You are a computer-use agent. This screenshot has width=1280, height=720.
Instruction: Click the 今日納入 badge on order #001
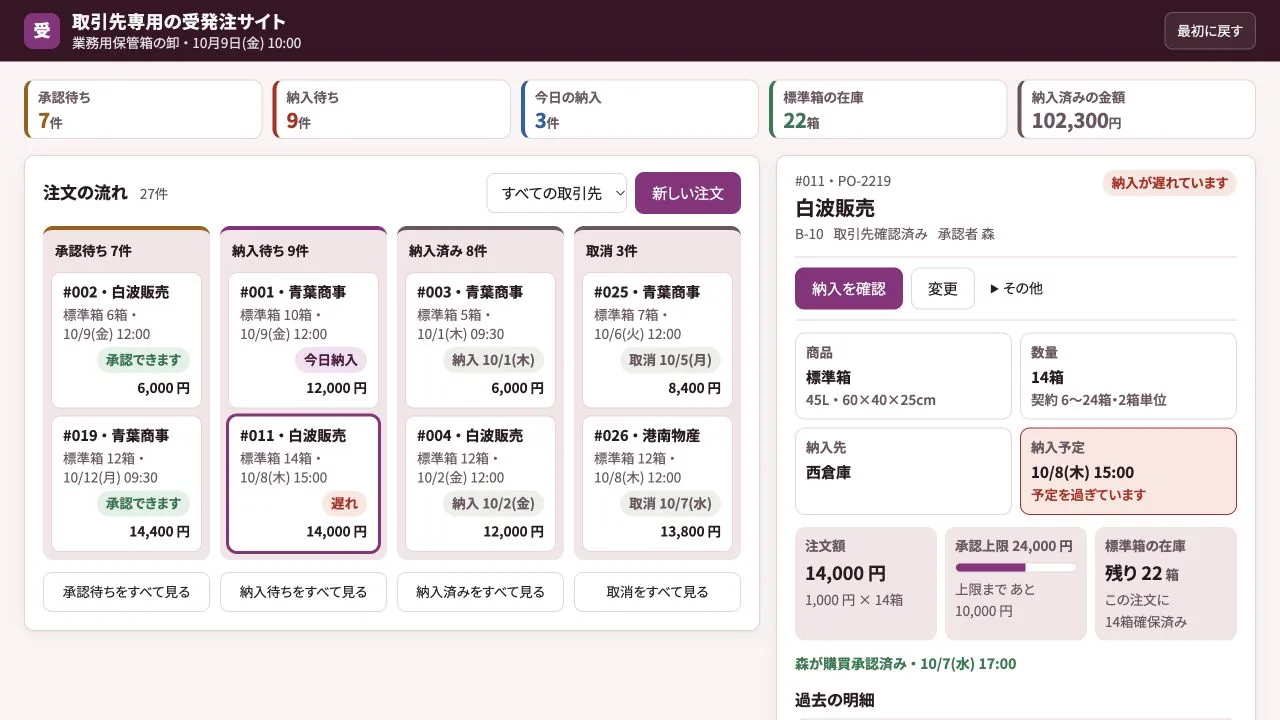coord(331,360)
